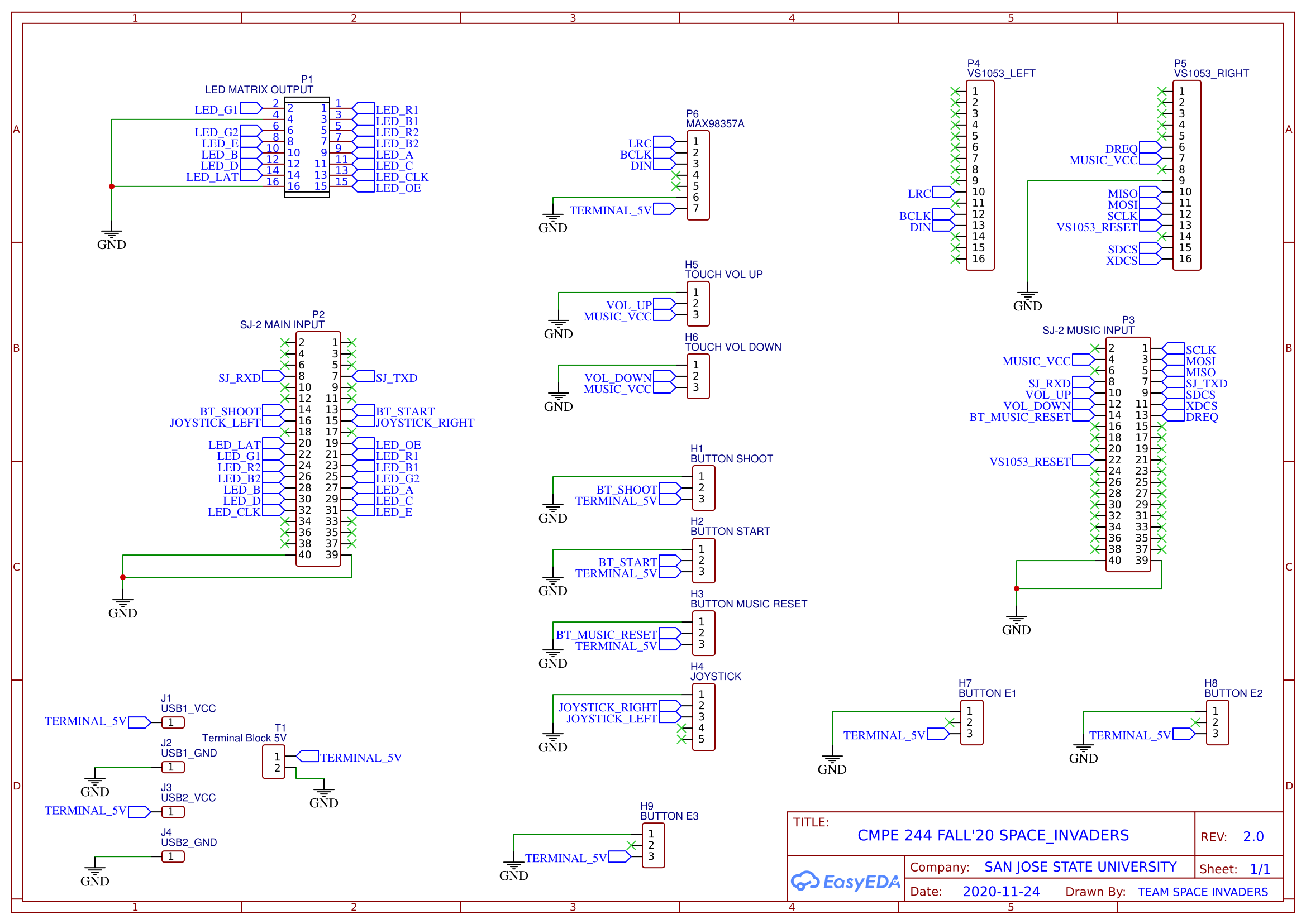This screenshot has height=924, width=1306.
Task: Click BT_MUSIC_RESET net label beside P3
Action: 1019,417
